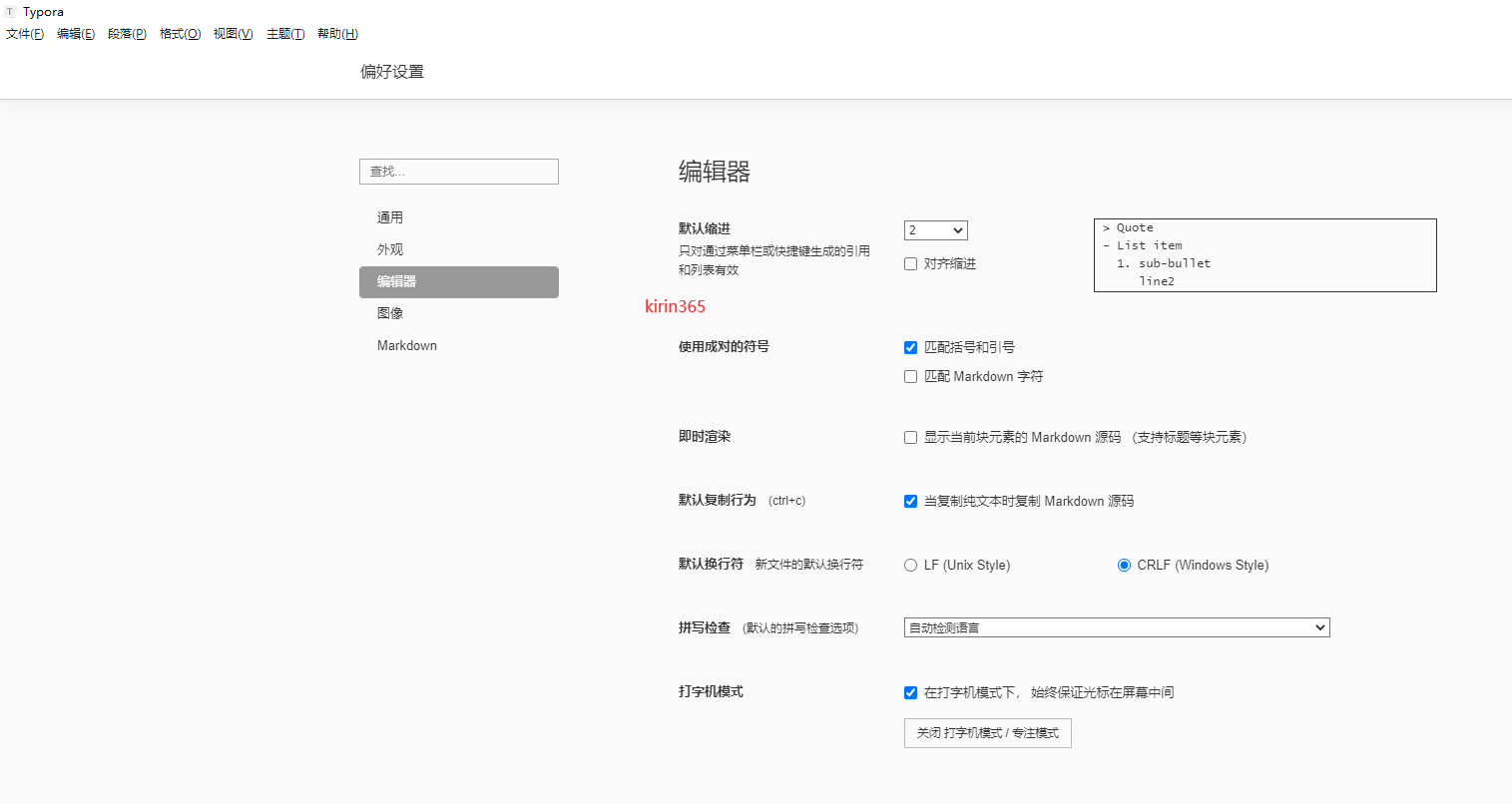Enable the 对齐缩进 checkbox
The height and width of the screenshot is (804, 1512).
click(x=910, y=264)
